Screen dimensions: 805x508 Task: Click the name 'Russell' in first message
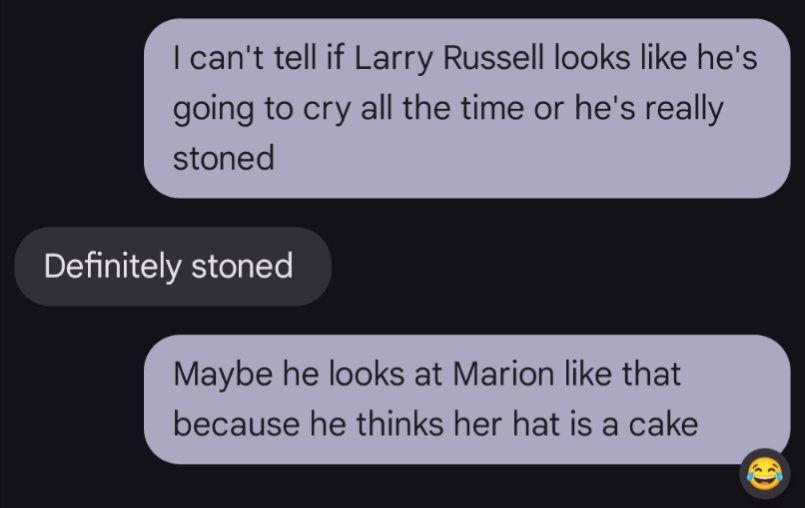(x=492, y=58)
